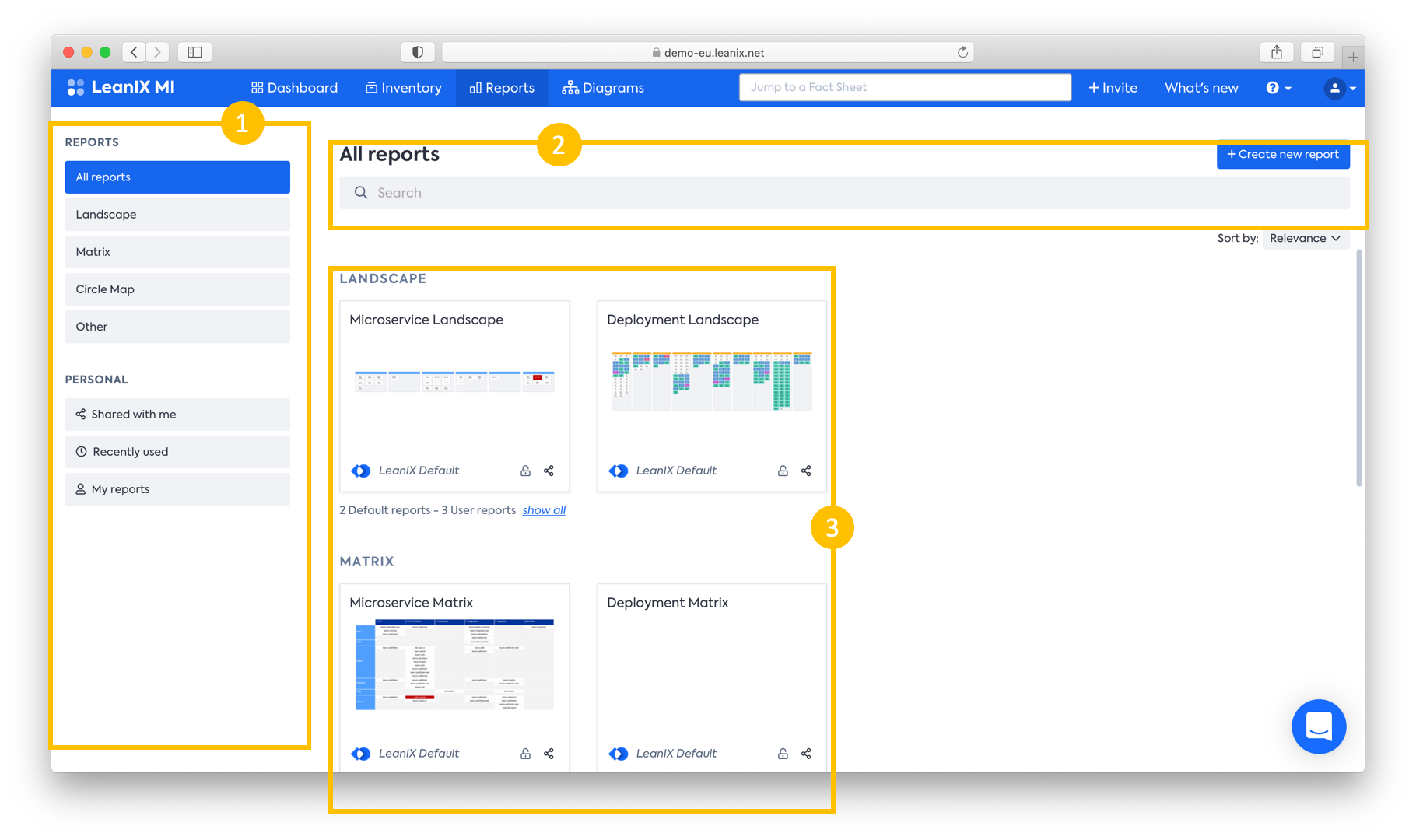Click LeanIX Default logo on Microservice Landscape
Image resolution: width=1416 pixels, height=840 pixels.
click(x=361, y=471)
